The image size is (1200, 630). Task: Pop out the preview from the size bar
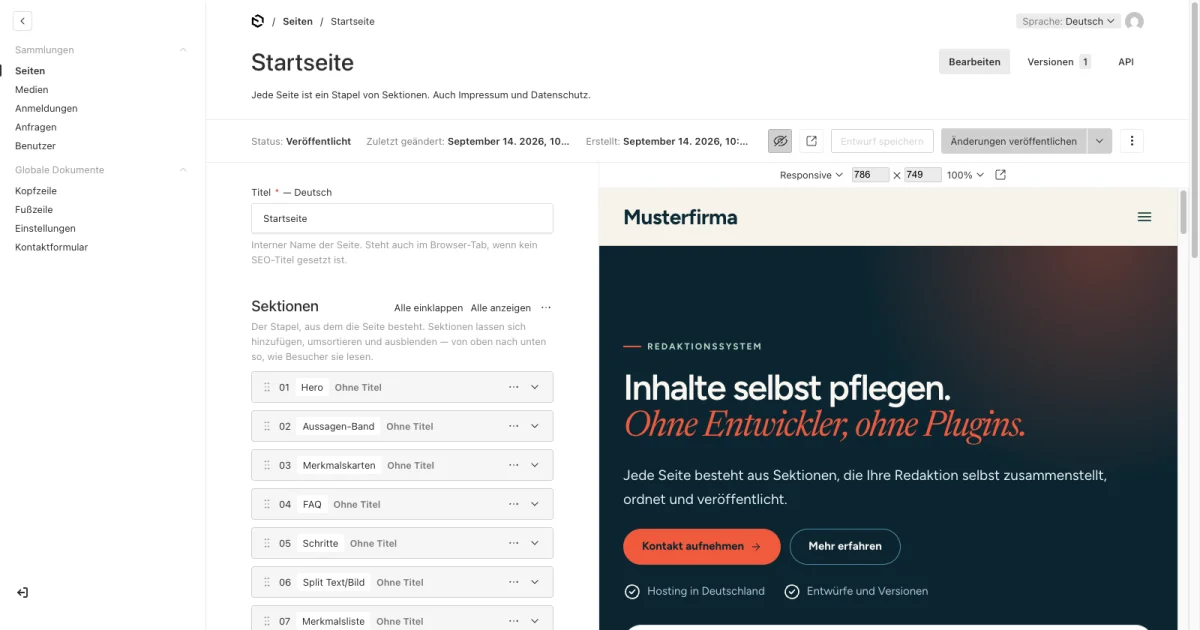pyautogui.click(x=1000, y=175)
